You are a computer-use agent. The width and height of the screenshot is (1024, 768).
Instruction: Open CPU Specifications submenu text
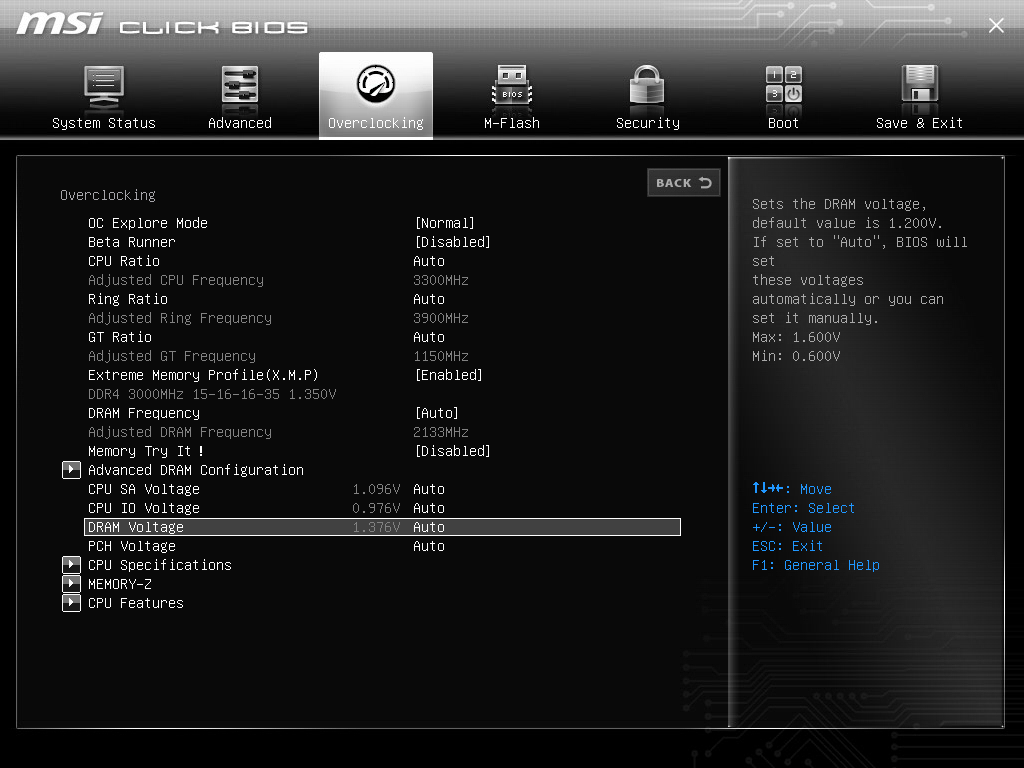point(160,565)
